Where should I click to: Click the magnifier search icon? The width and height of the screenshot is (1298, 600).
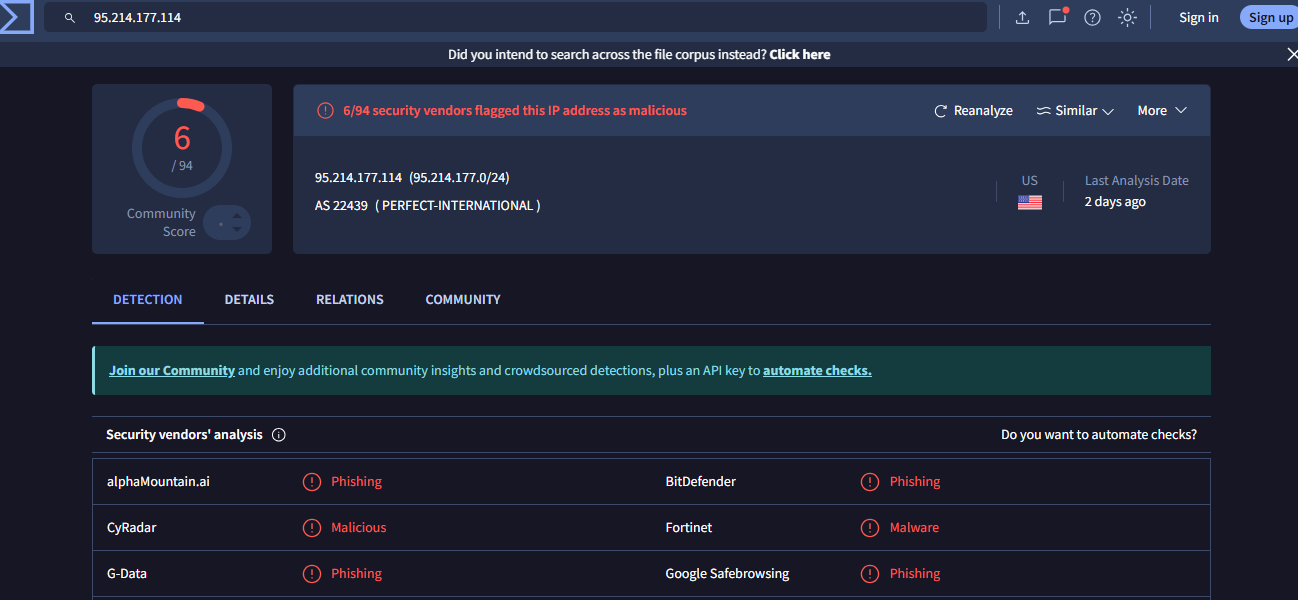70,18
